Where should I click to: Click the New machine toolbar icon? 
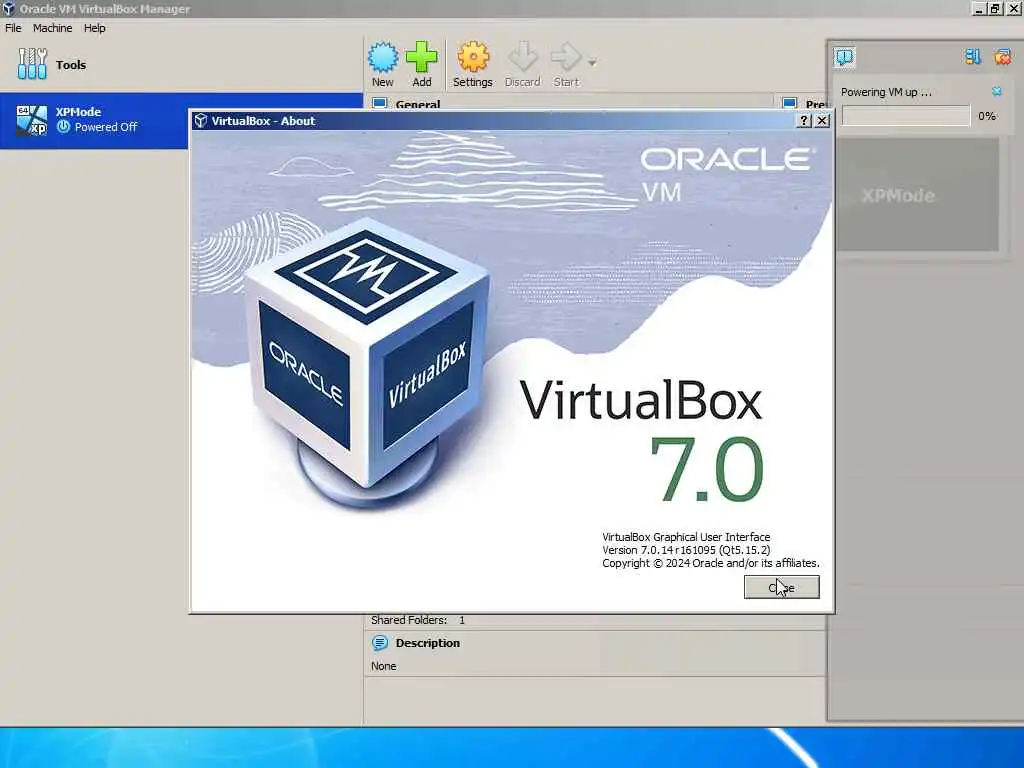tap(383, 57)
